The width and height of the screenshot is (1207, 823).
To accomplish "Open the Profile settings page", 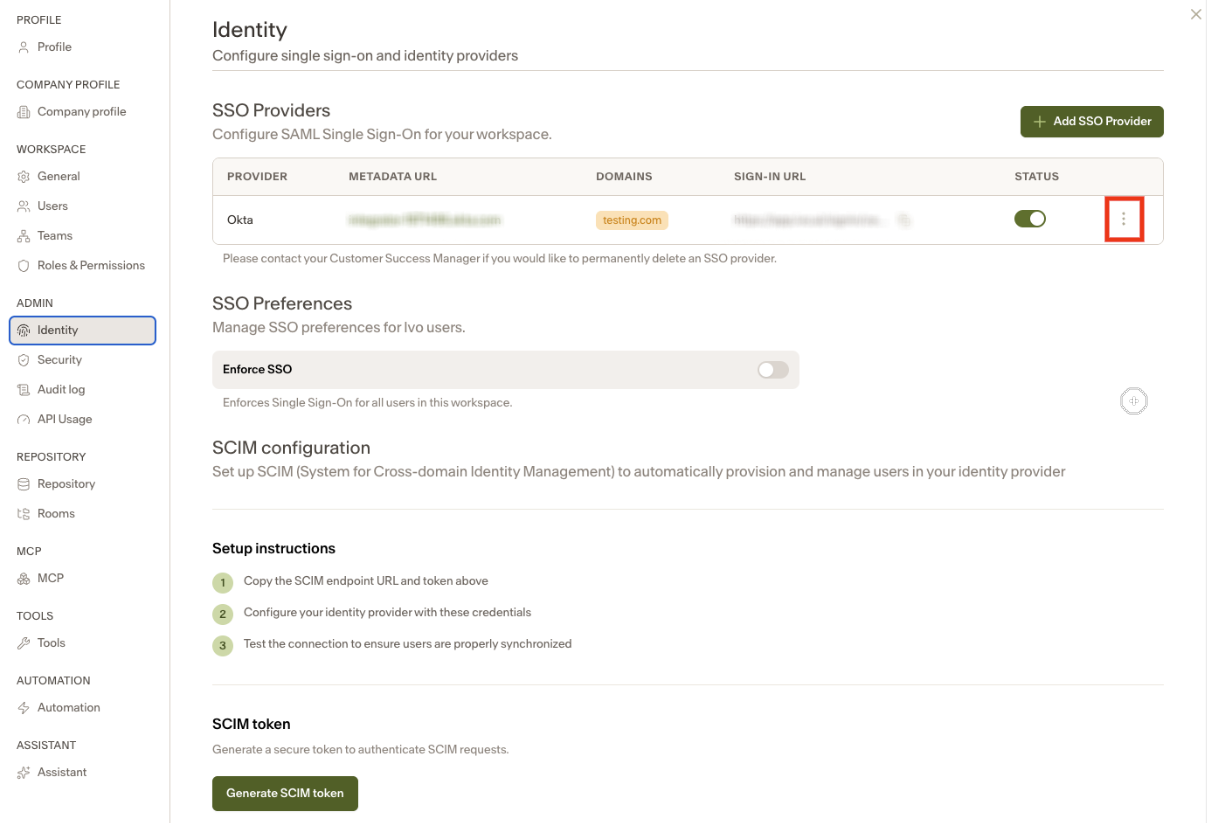I will [54, 47].
